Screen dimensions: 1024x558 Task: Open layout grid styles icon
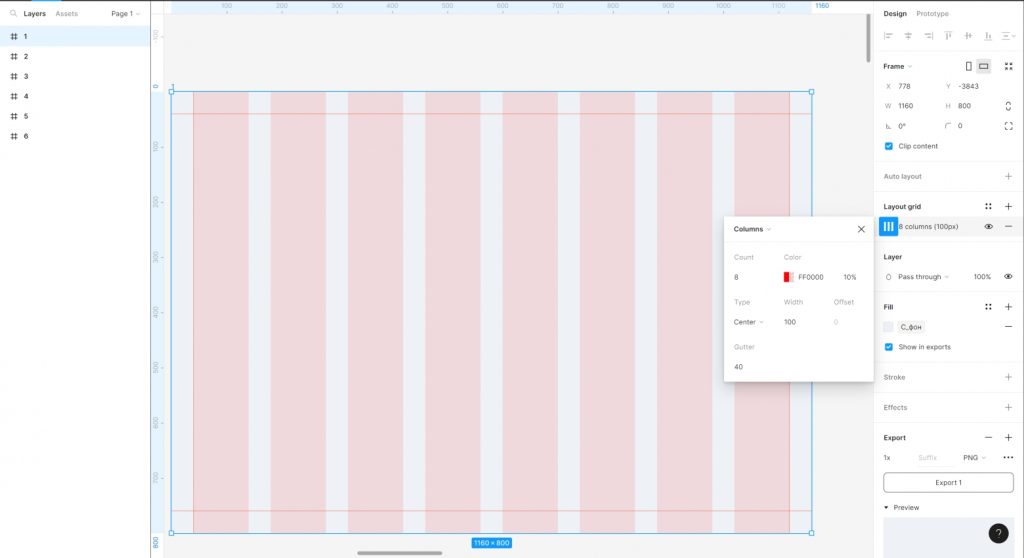click(x=988, y=206)
